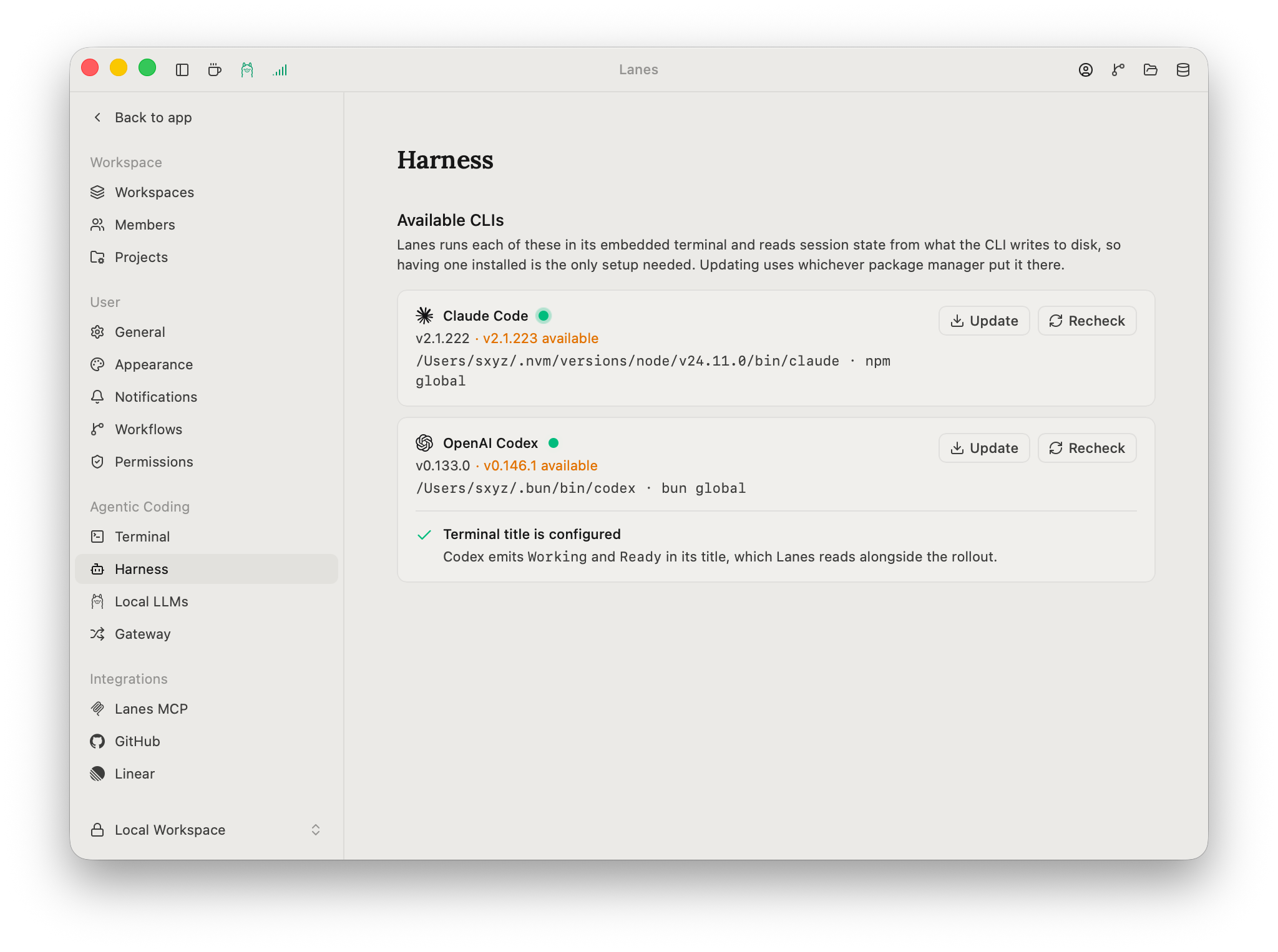The height and width of the screenshot is (952, 1278).
Task: Open the signal bars icon in titlebar
Action: pyautogui.click(x=280, y=70)
